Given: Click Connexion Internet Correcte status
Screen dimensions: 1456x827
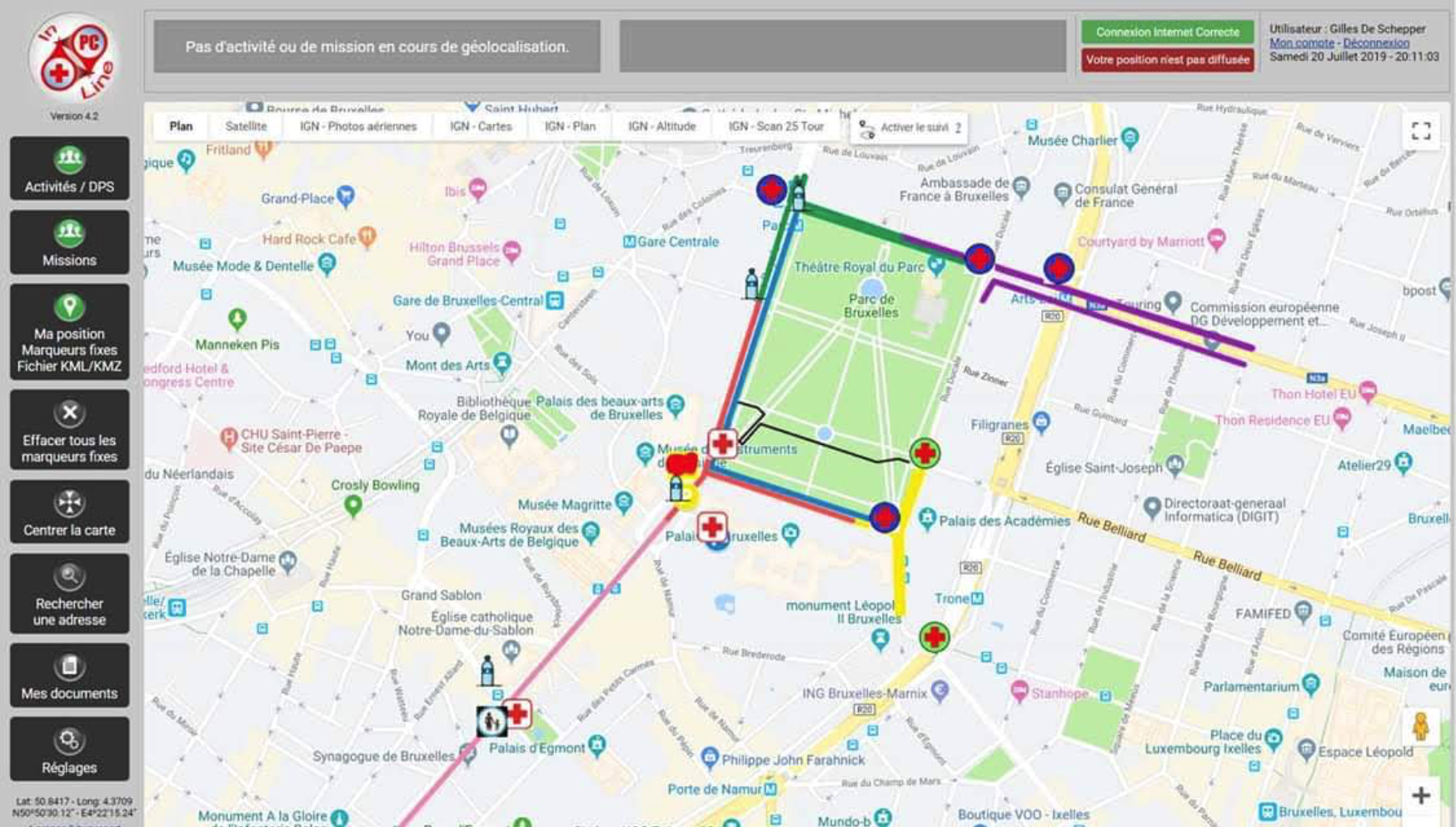Looking at the screenshot, I should (1167, 32).
